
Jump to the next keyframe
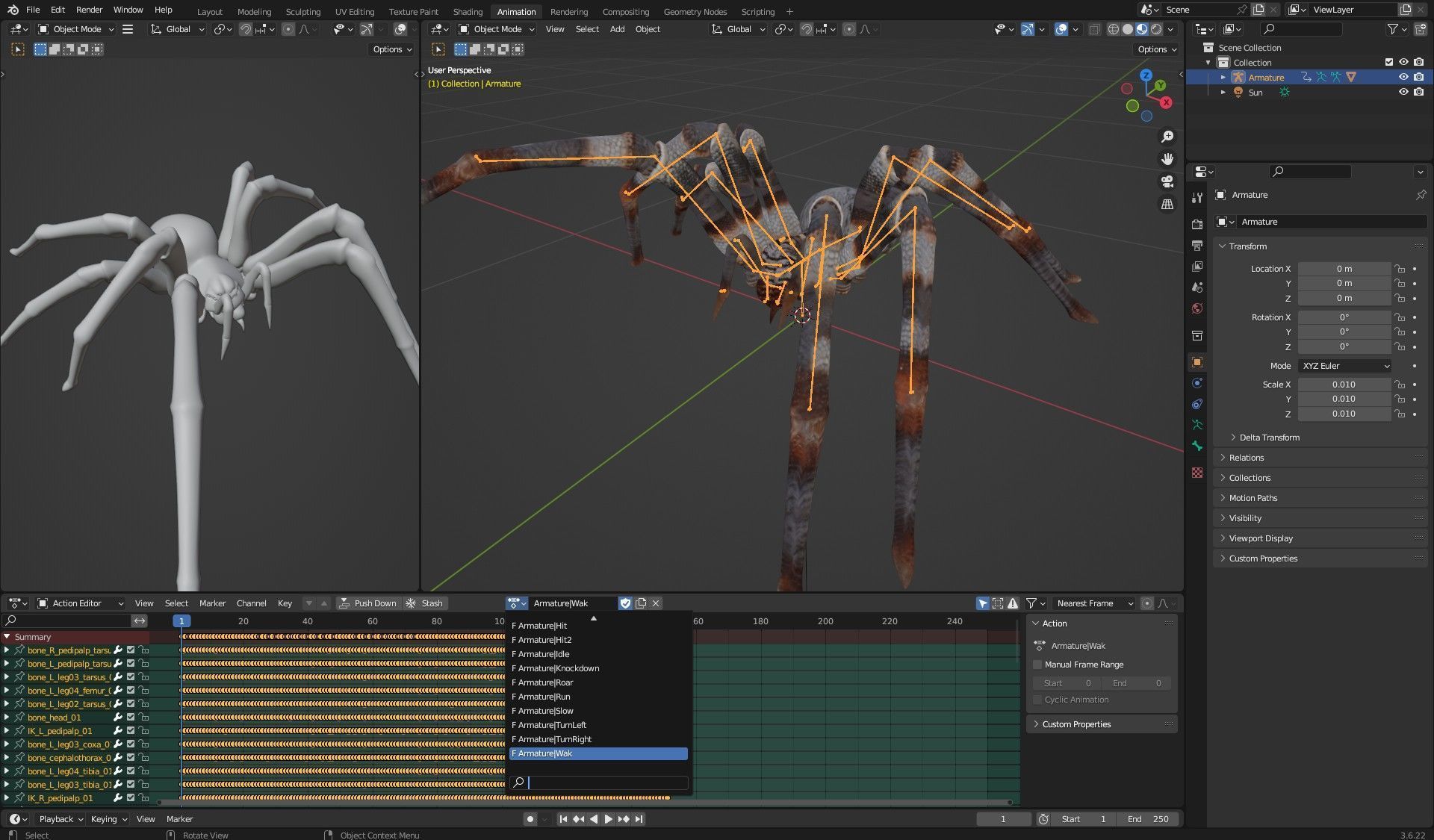pos(624,819)
